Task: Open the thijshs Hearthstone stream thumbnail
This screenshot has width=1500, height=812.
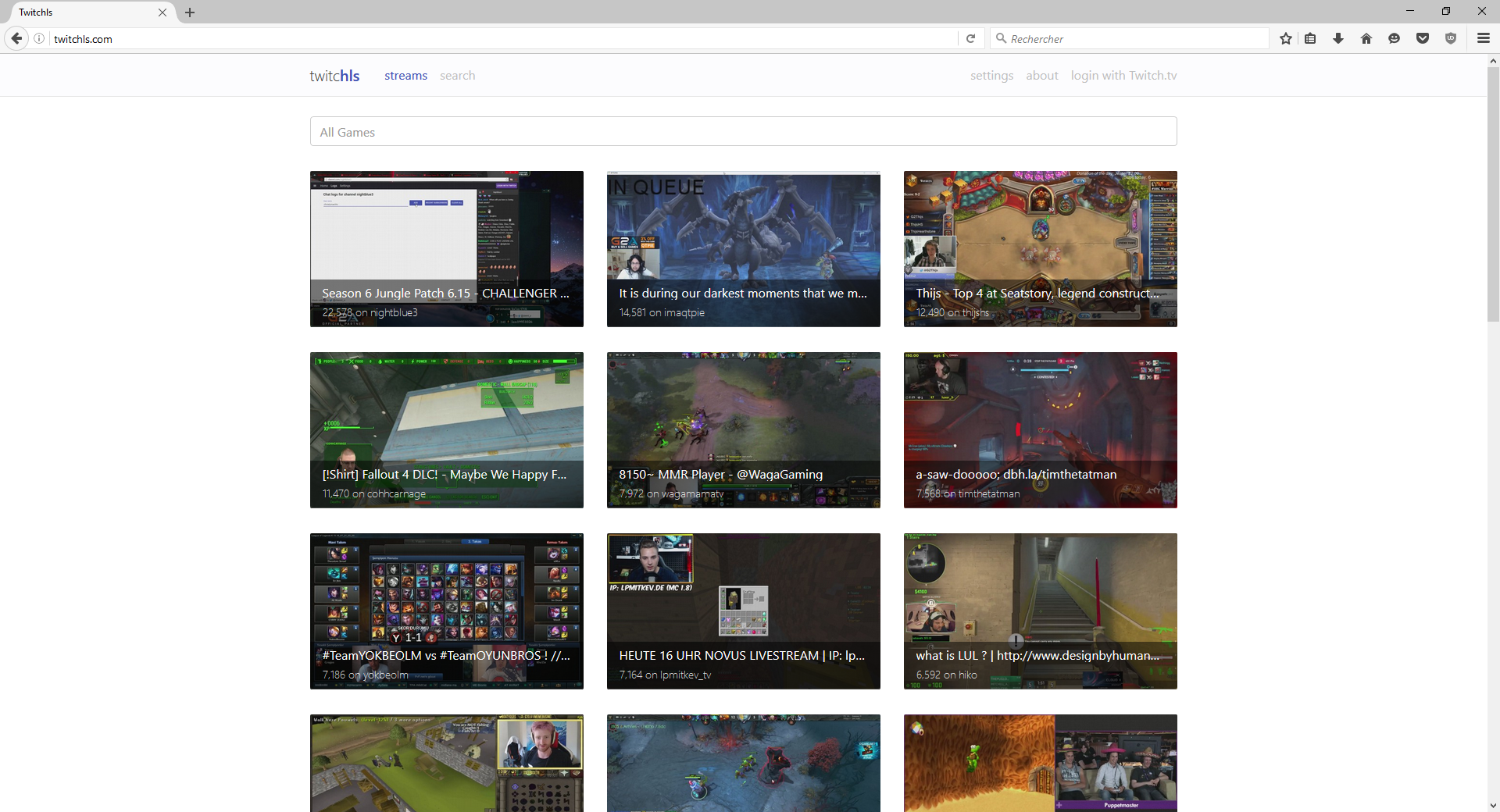Action: click(1040, 249)
